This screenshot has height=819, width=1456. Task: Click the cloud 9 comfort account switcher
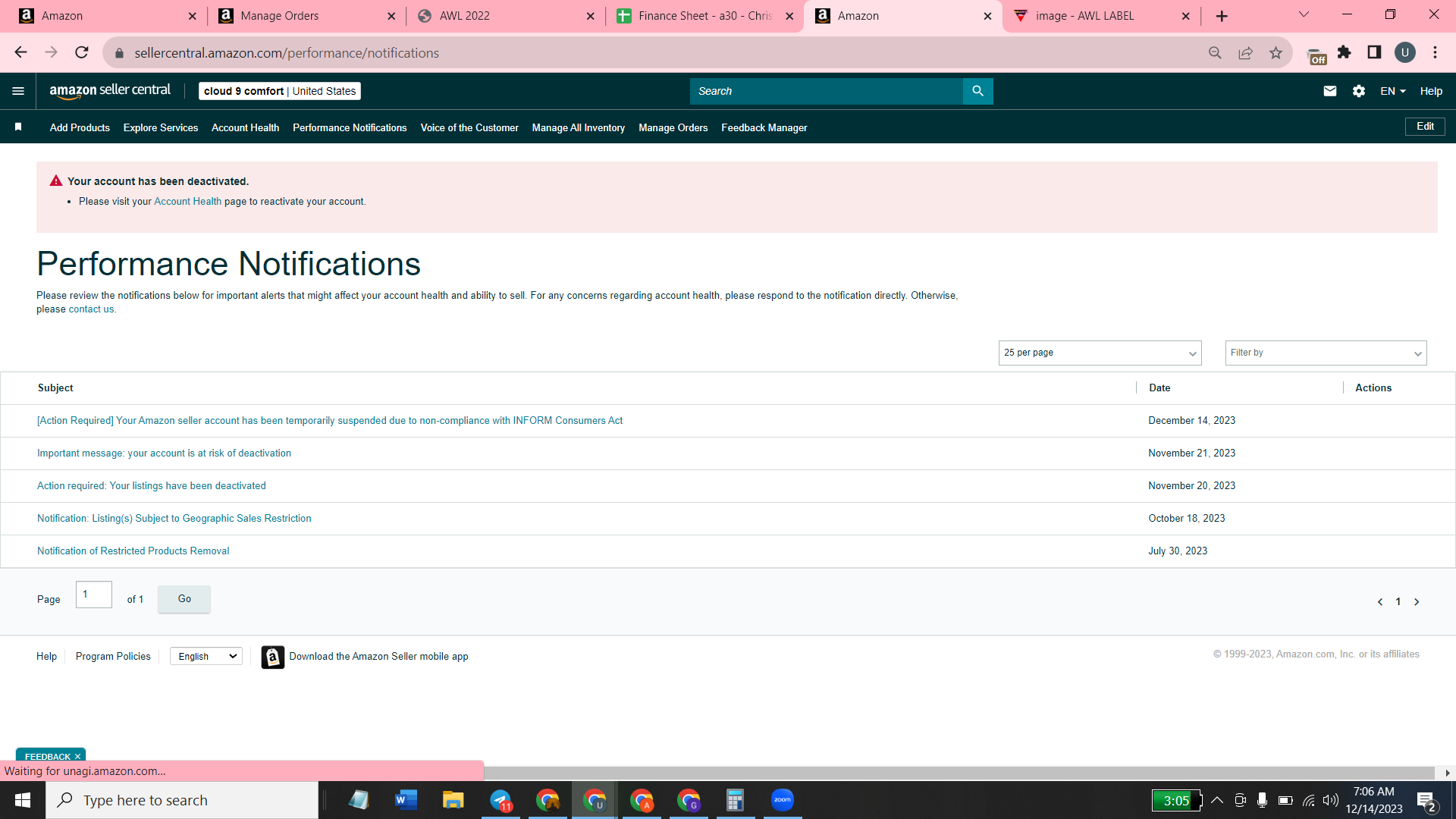pyautogui.click(x=280, y=91)
